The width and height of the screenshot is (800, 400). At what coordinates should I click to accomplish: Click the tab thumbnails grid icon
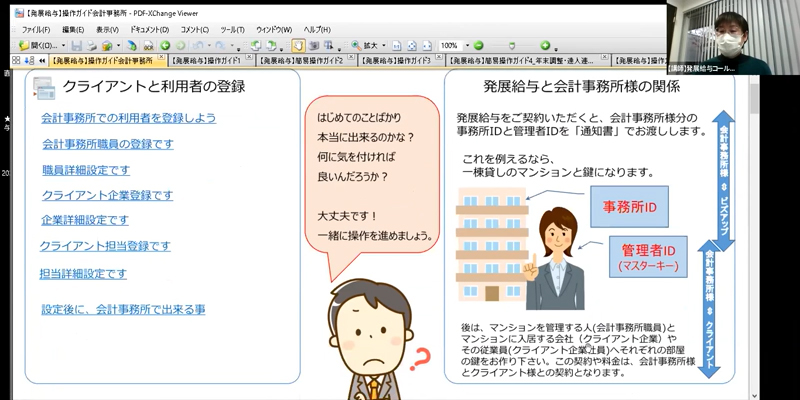(16, 60)
